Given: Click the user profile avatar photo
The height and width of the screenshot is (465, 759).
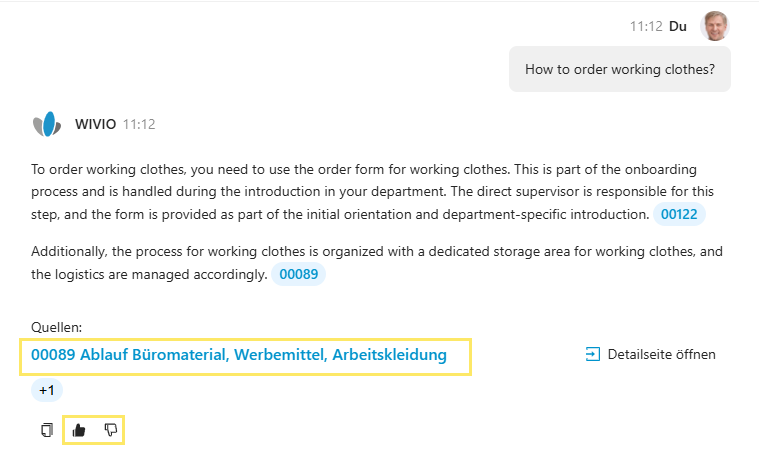Looking at the screenshot, I should (x=715, y=26).
